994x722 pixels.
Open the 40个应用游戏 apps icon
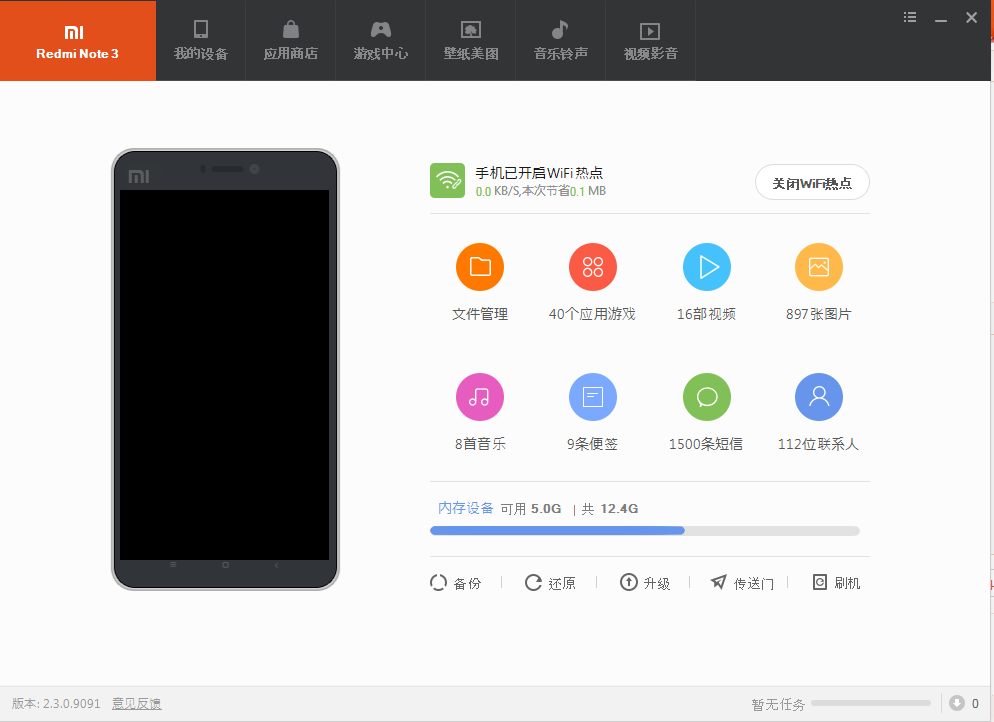tap(593, 268)
